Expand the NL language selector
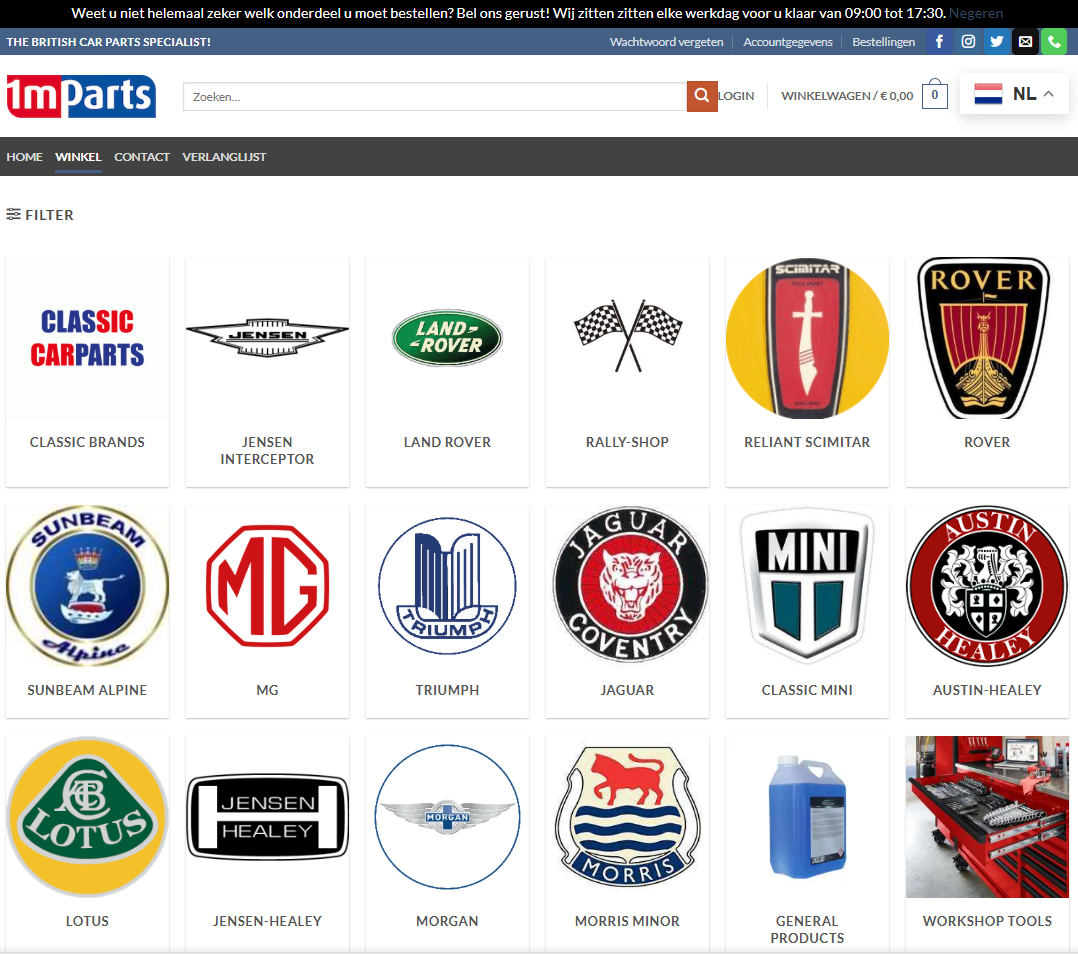This screenshot has width=1078, height=954. [x=1014, y=94]
